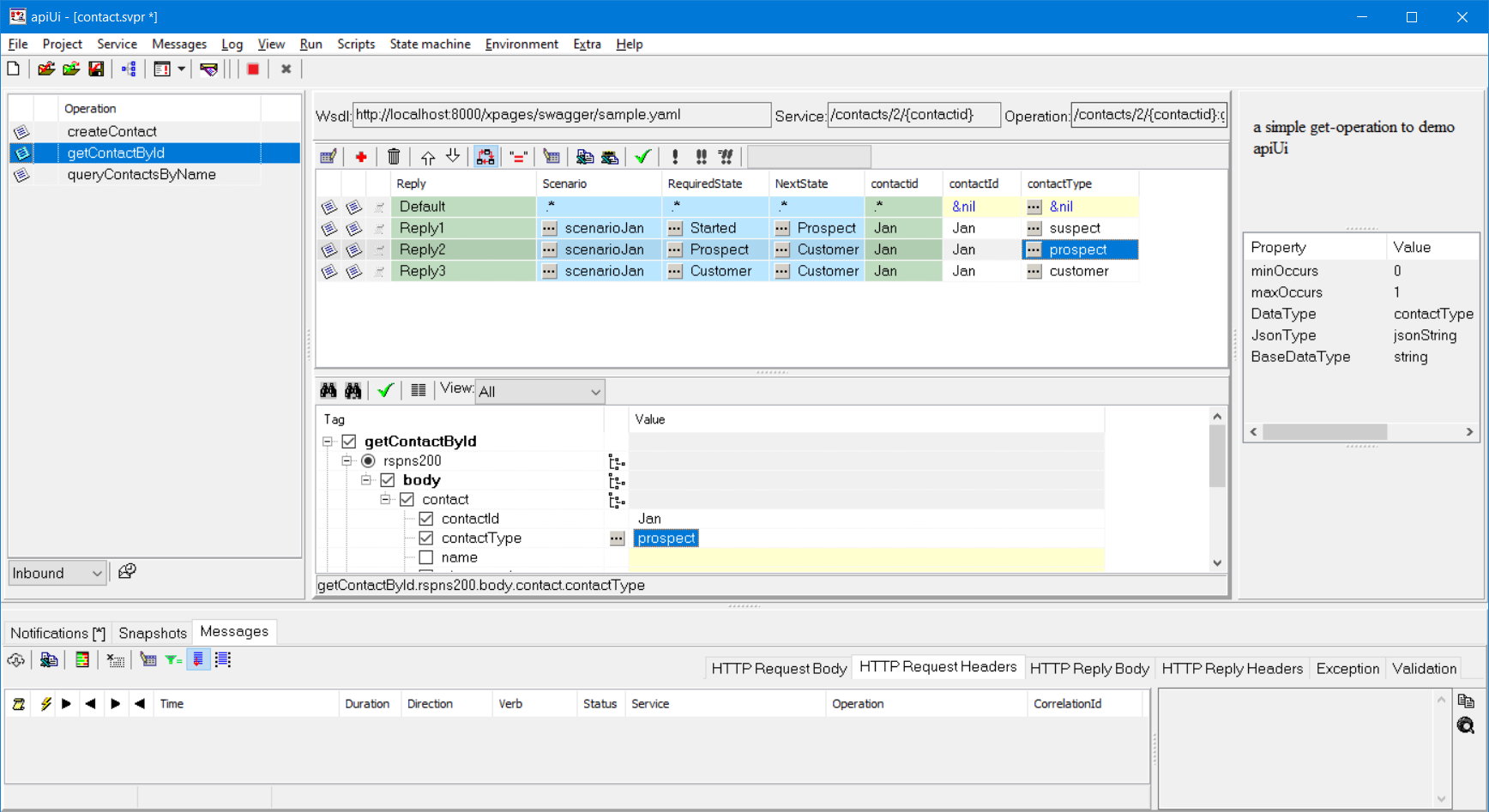This screenshot has height=812, width=1489.
Task: Click the move reply down arrow
Action: (453, 157)
